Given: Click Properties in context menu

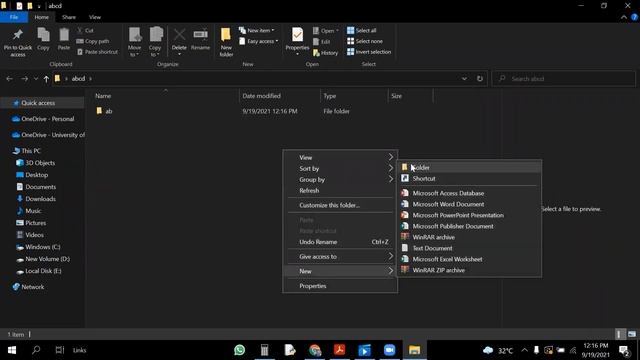Looking at the screenshot, I should pyautogui.click(x=340, y=286).
